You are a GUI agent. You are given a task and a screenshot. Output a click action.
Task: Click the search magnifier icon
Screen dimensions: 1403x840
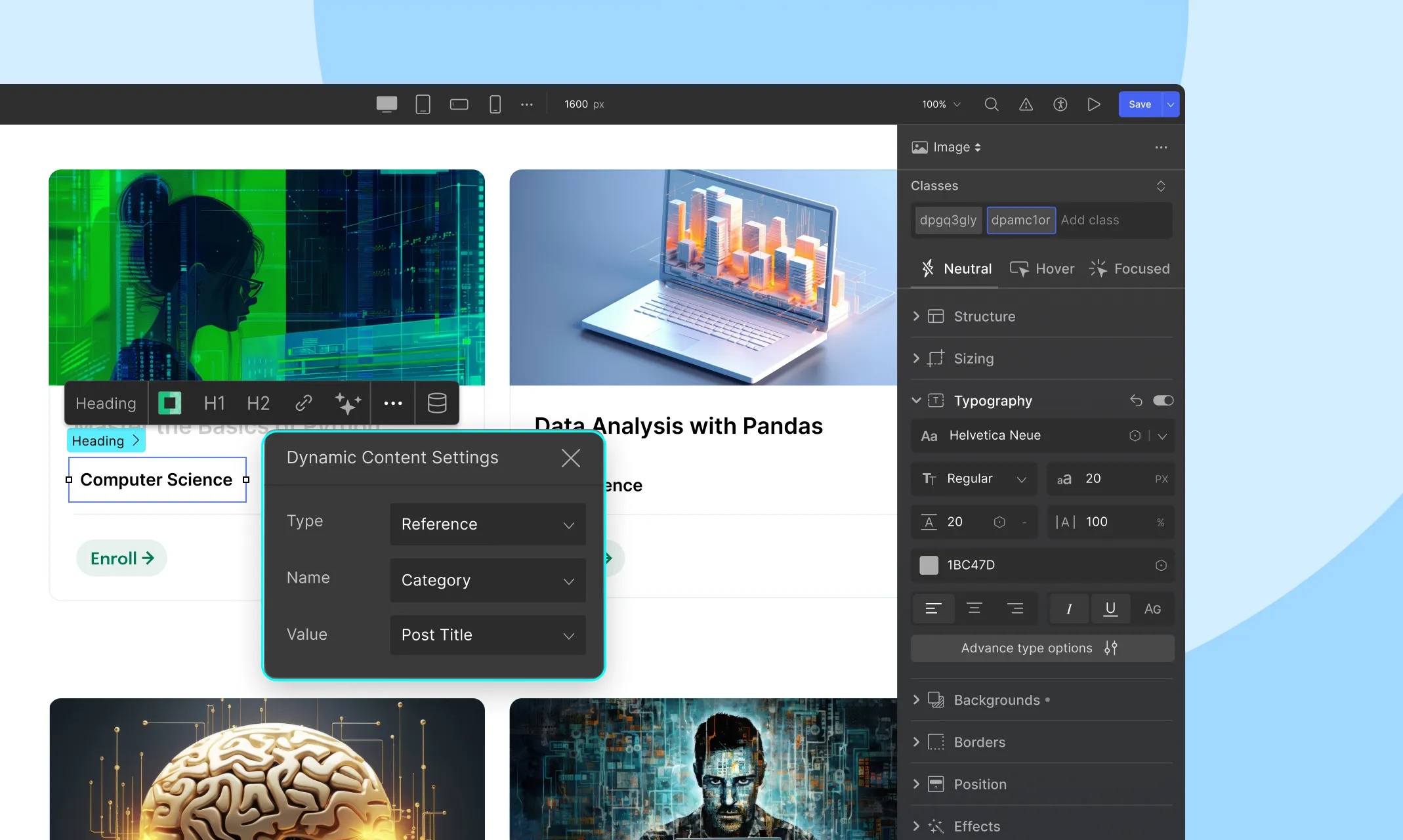(x=992, y=104)
